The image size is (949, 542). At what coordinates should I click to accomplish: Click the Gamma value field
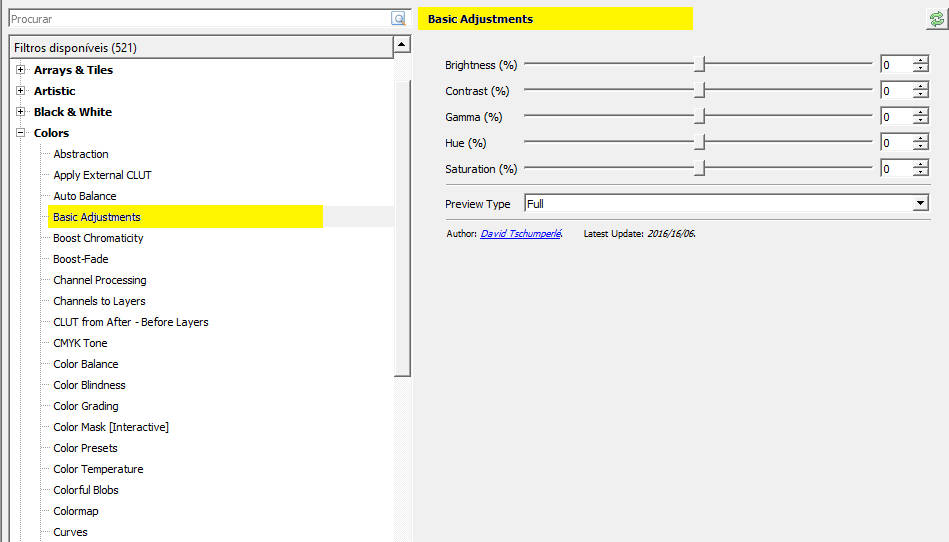tap(897, 117)
